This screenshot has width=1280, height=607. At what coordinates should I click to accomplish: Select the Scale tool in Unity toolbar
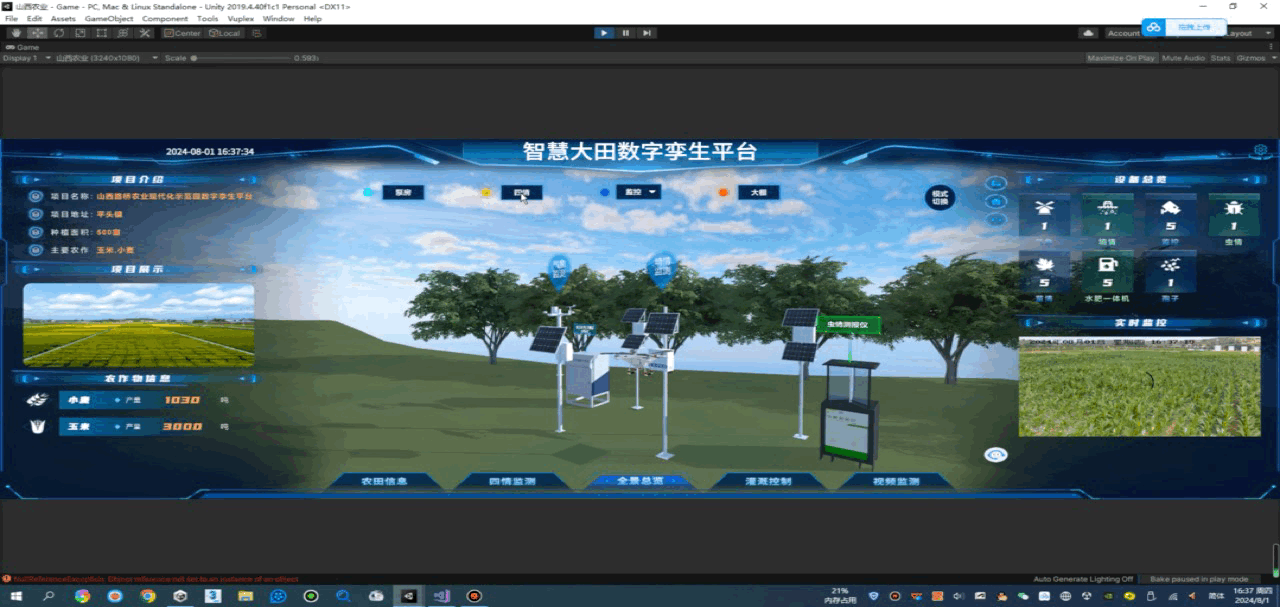80,32
